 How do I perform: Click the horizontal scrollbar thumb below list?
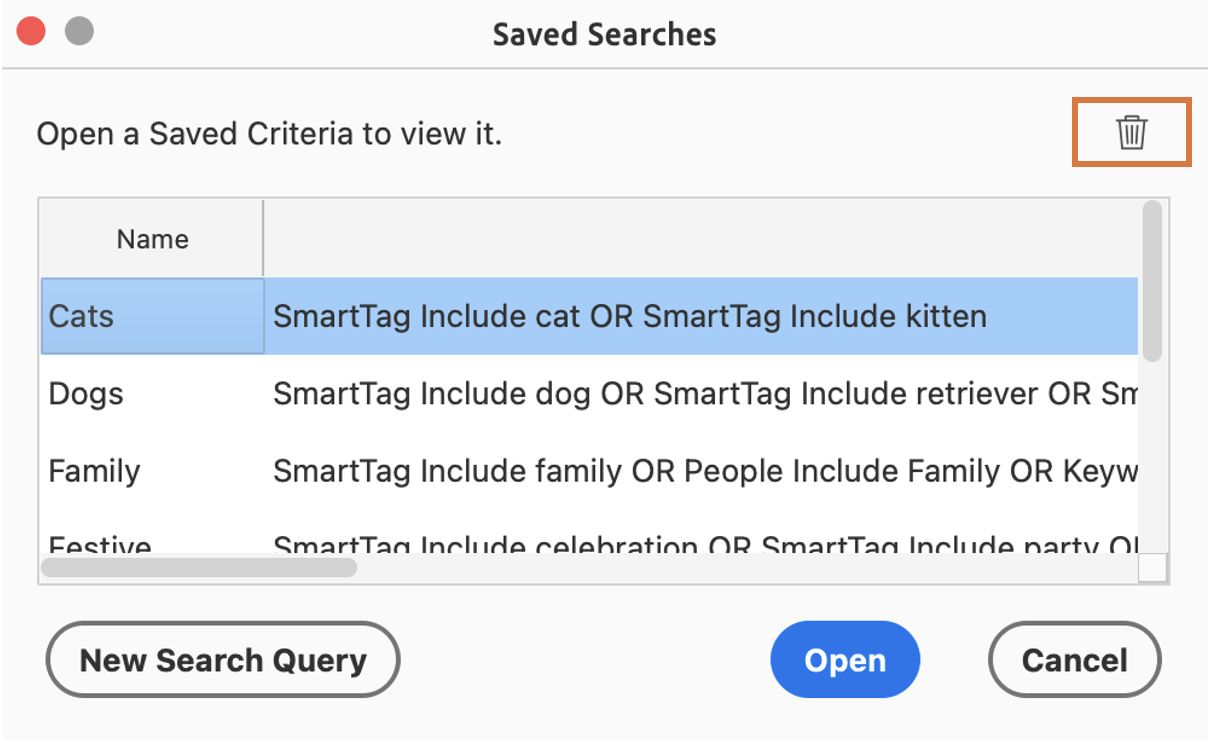pyautogui.click(x=198, y=568)
